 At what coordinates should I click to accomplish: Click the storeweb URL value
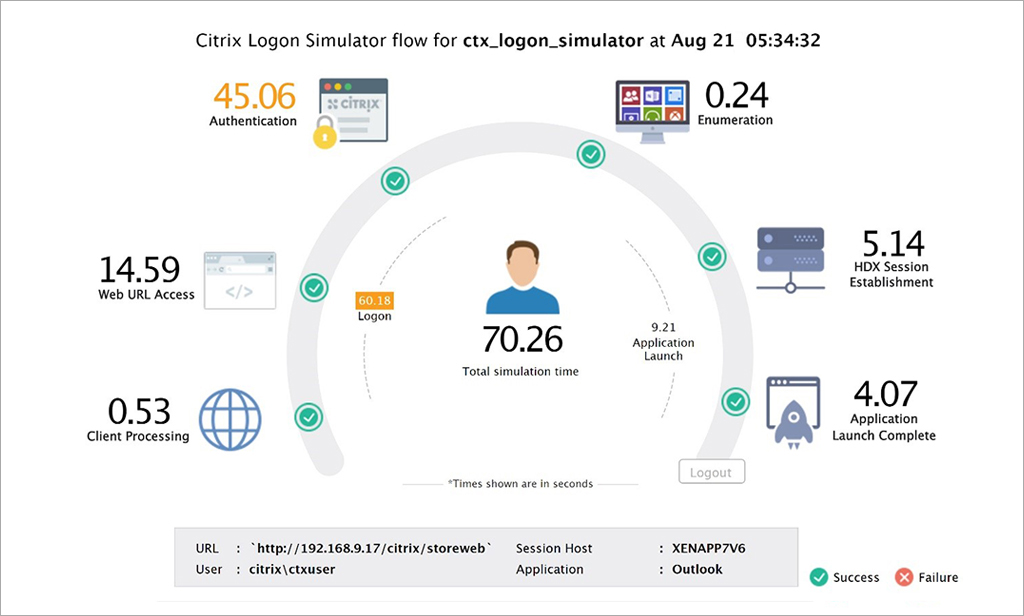(372, 548)
